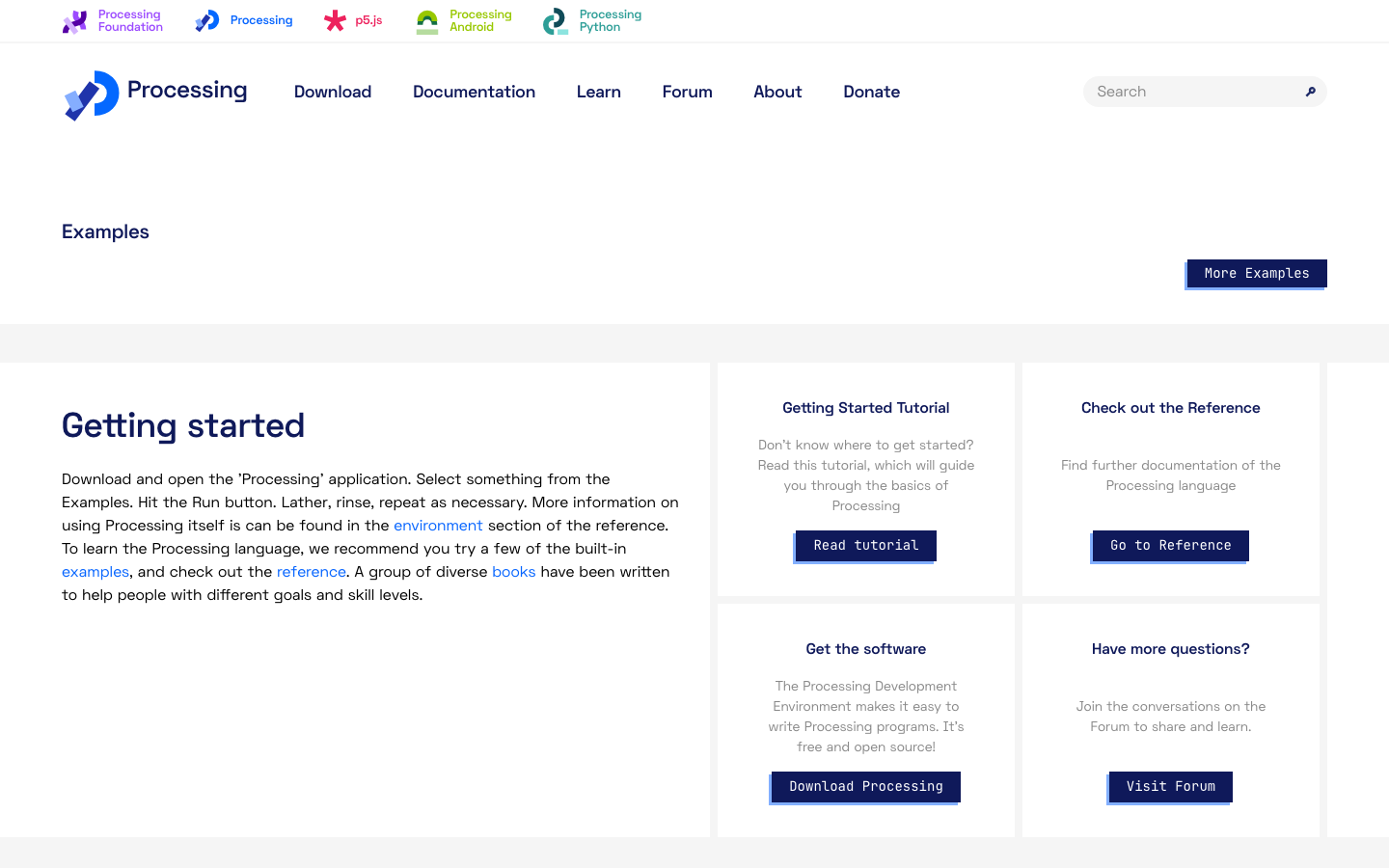Click the Go to Reference button

pos(1171,546)
